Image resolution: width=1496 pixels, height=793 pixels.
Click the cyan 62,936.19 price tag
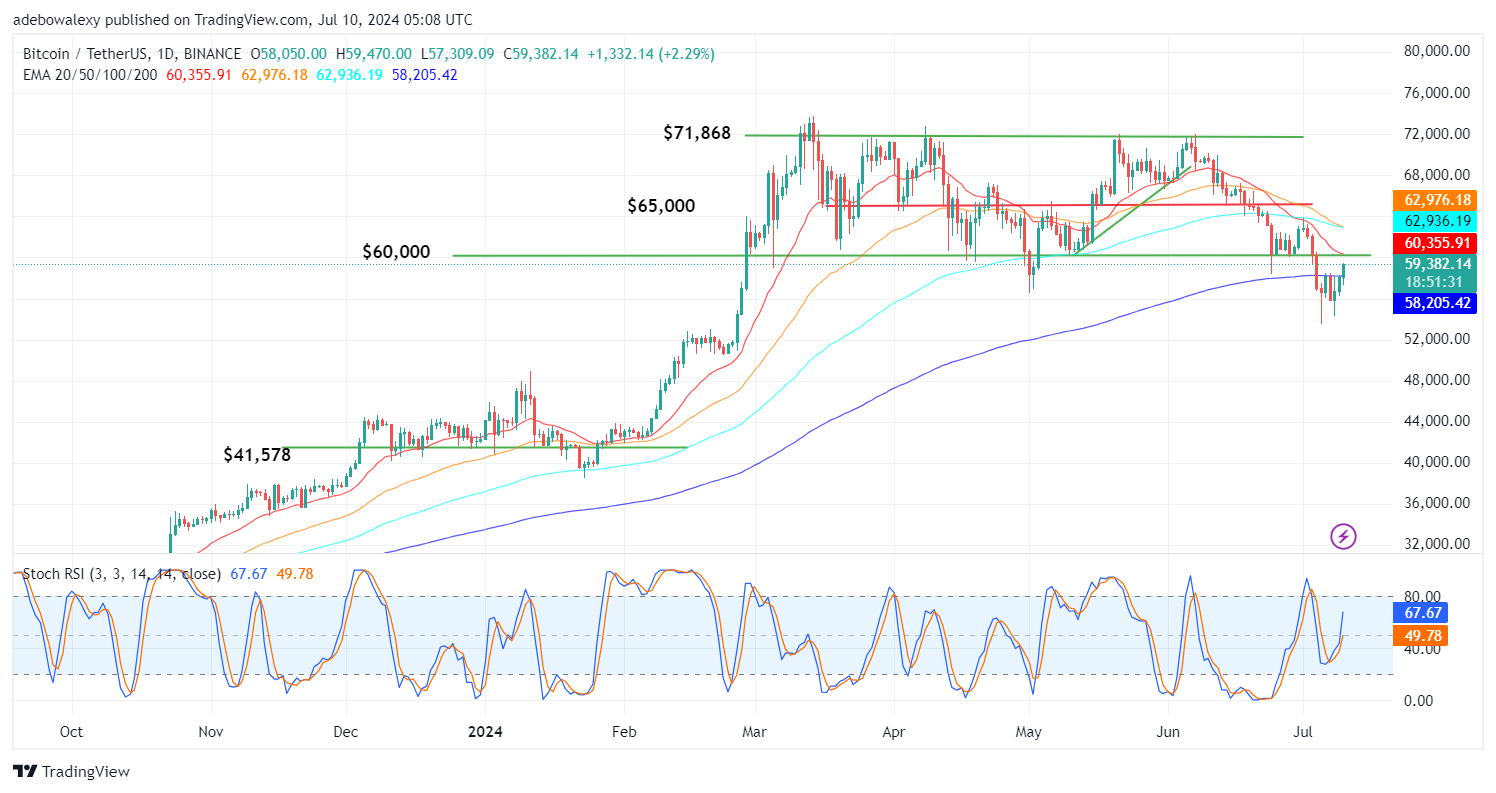coord(1435,221)
